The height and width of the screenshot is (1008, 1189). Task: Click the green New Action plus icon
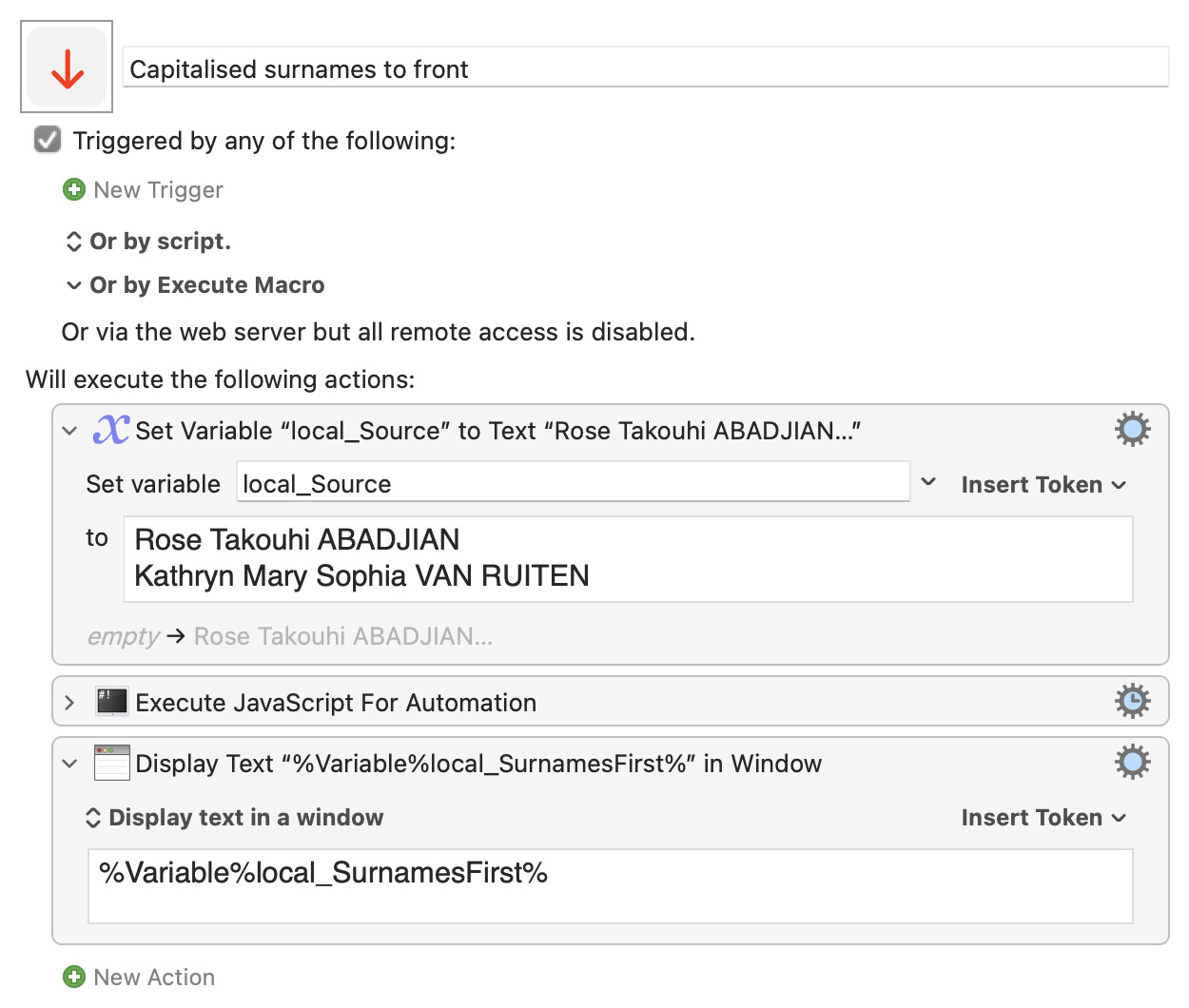pos(73,977)
